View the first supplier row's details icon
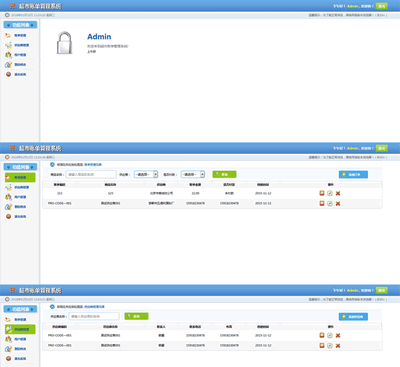This screenshot has width=400, height=367. [322, 335]
